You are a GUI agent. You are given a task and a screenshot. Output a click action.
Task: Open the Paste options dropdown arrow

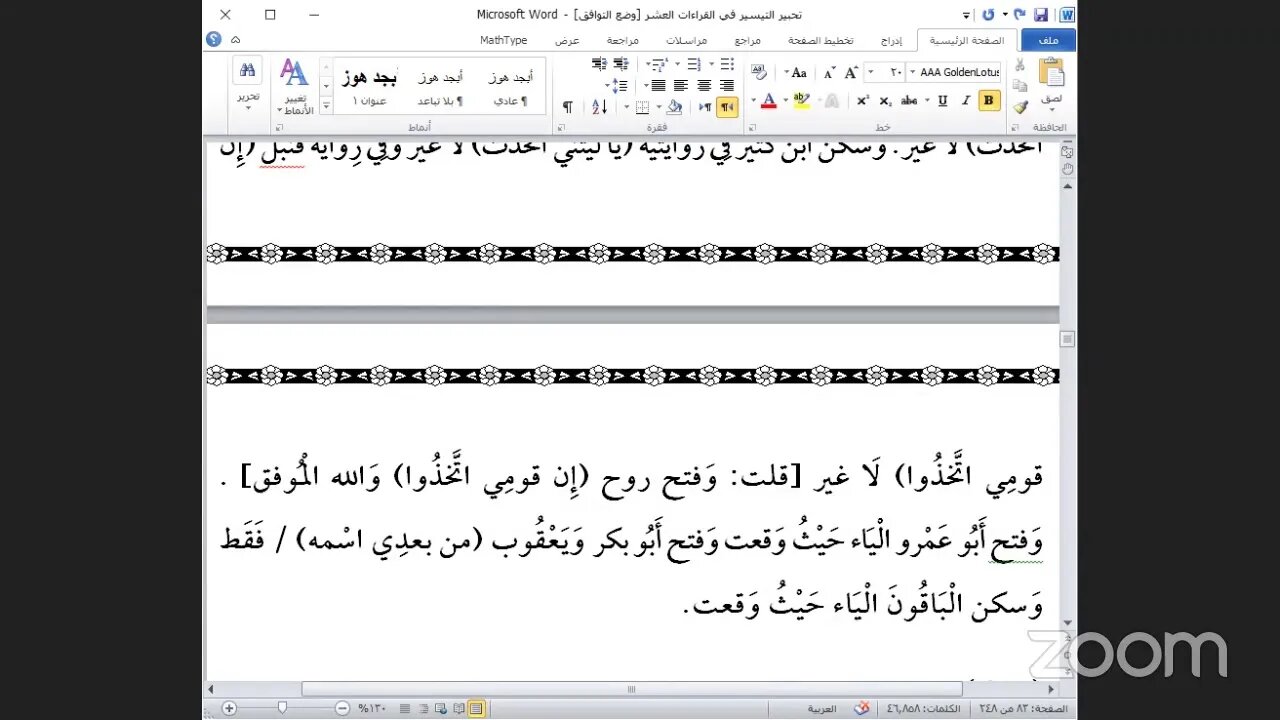[x=1052, y=107]
